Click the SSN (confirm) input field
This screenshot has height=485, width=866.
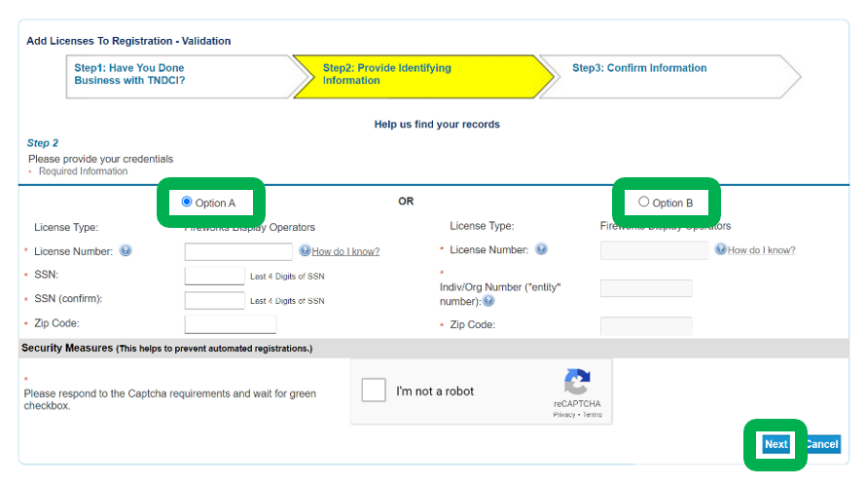pyautogui.click(x=214, y=301)
